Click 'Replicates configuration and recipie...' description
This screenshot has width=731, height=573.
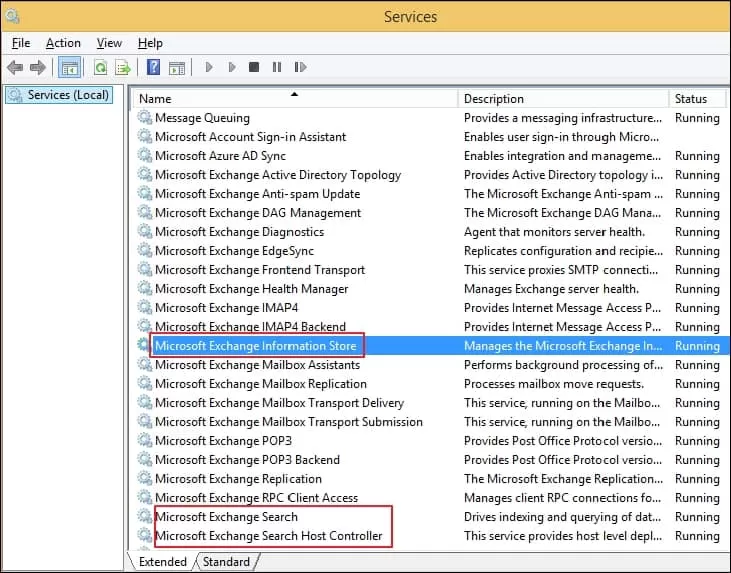coord(563,251)
